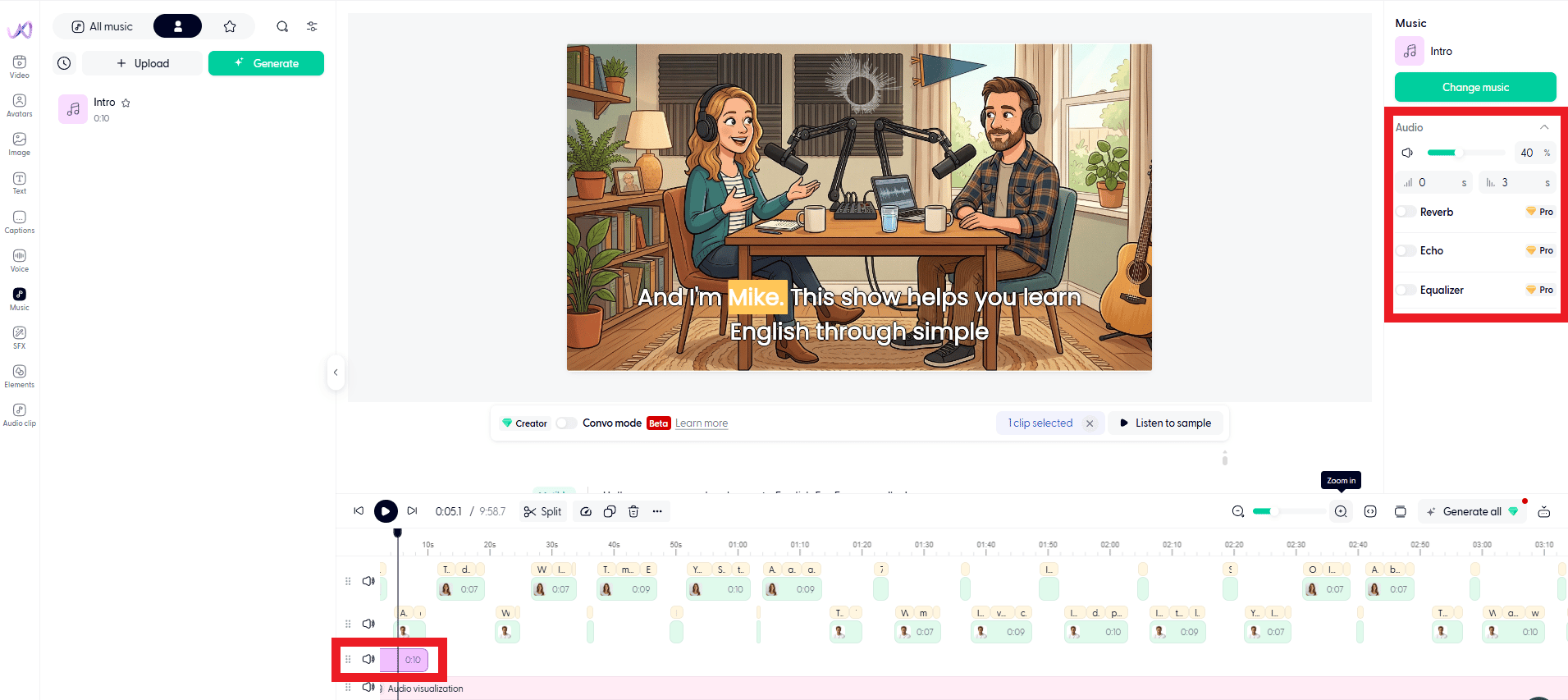Viewport: 1568px width, 700px height.
Task: Duplicate the selected clip
Action: 610,511
